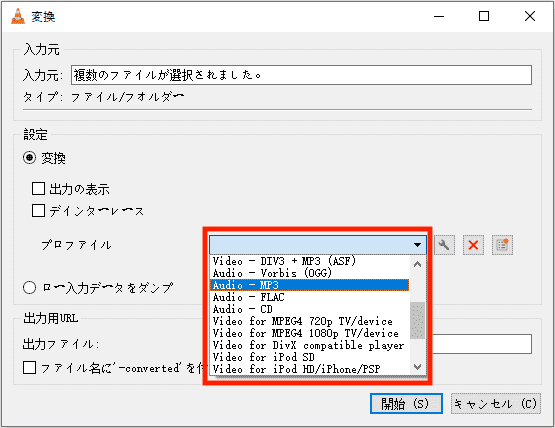Choose Audio - Vorbis (OGG) profile
The width and height of the screenshot is (555, 428).
click(x=310, y=273)
